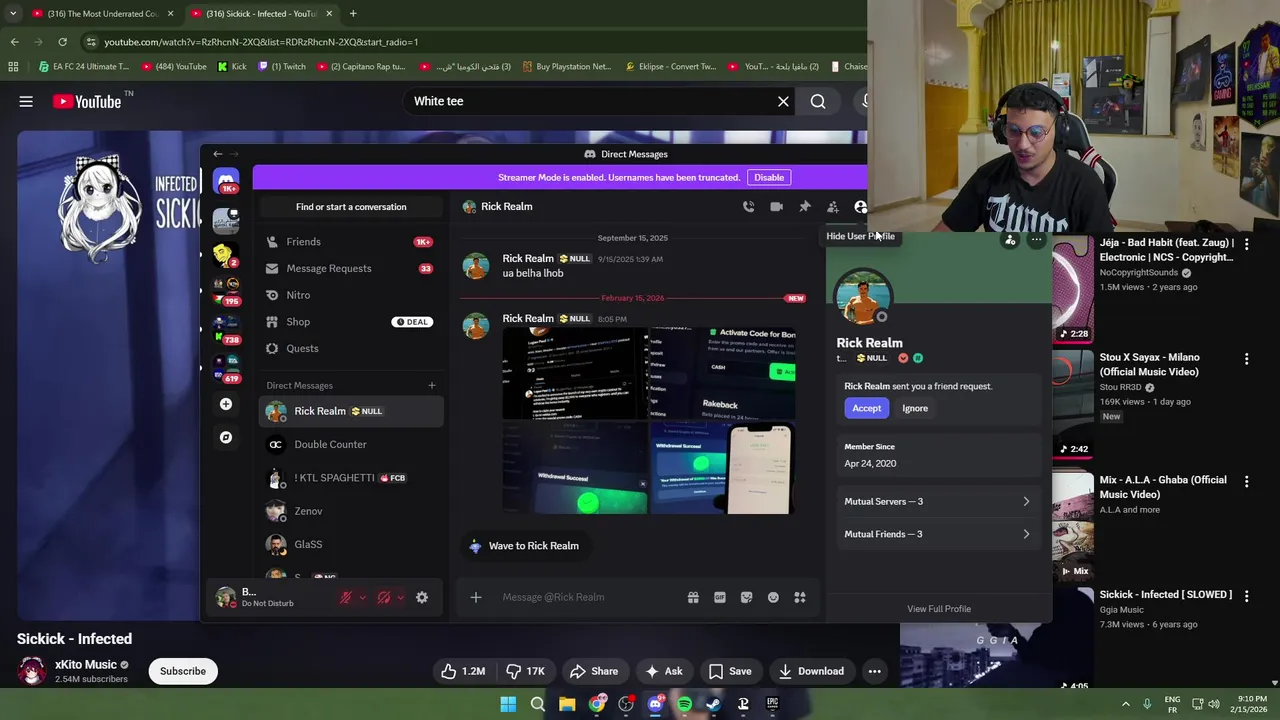This screenshot has width=1280, height=720.
Task: Toggle Discord microphone mute
Action: tap(346, 597)
